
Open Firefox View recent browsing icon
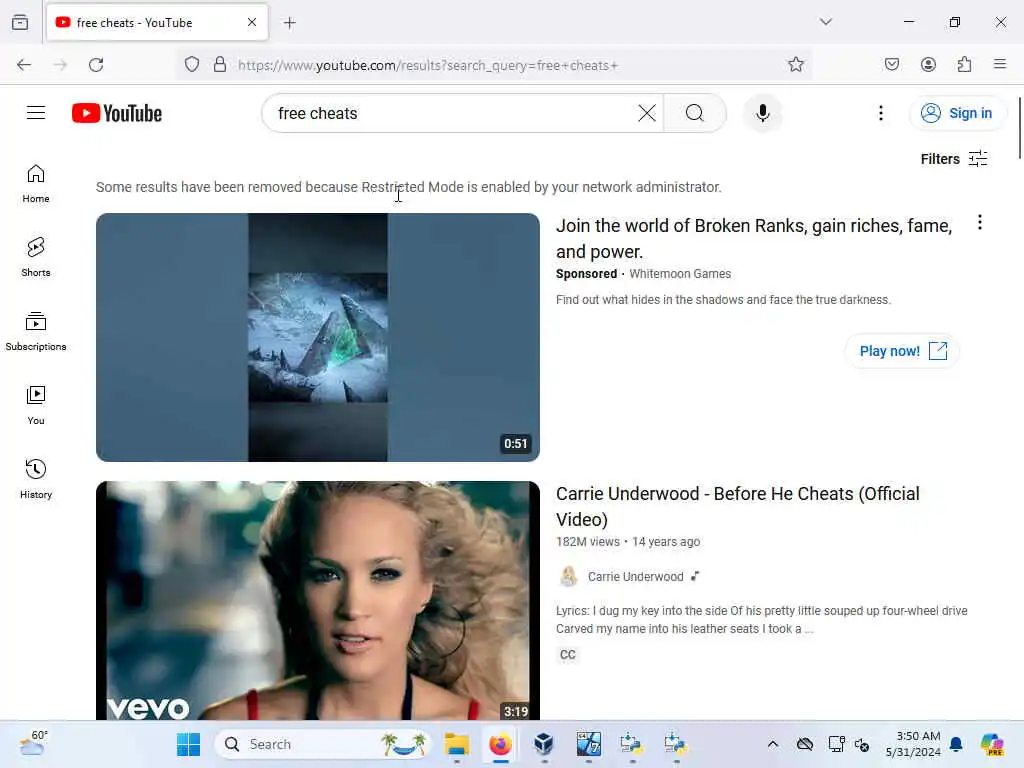pyautogui.click(x=20, y=22)
